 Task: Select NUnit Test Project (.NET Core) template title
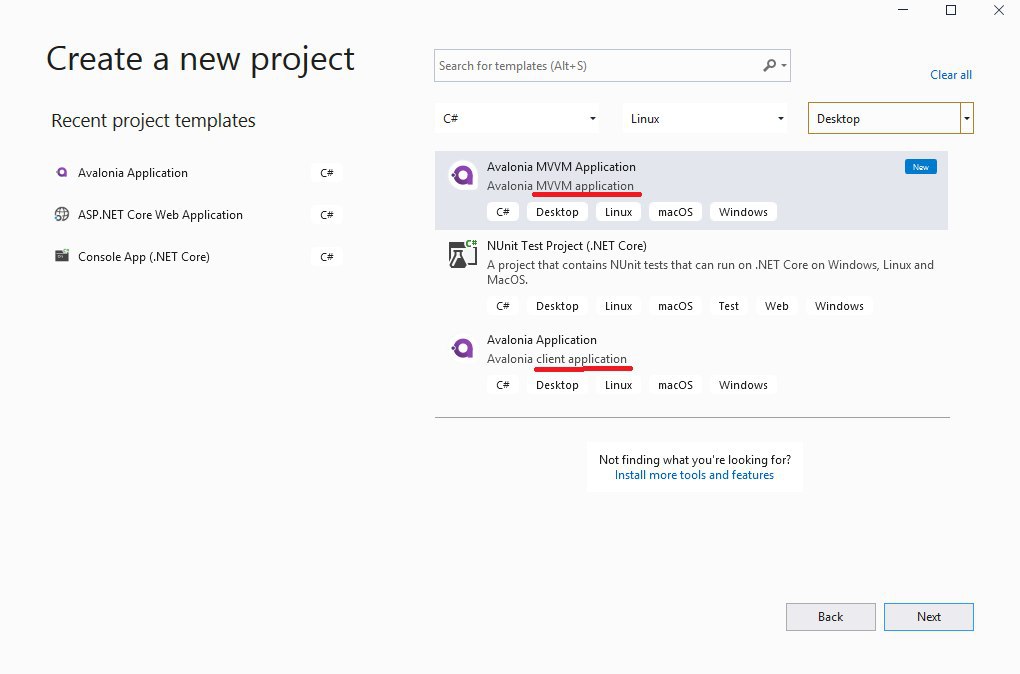(x=567, y=246)
